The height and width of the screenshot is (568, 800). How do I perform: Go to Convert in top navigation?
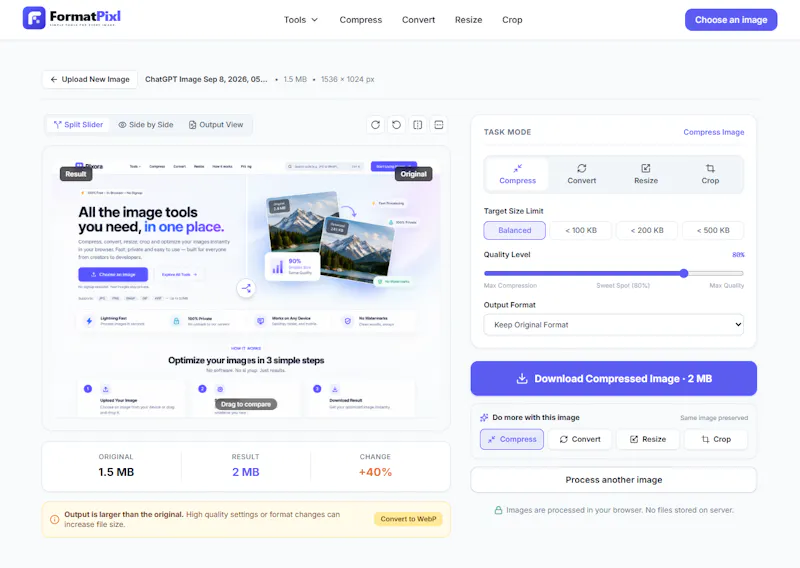[x=418, y=20]
